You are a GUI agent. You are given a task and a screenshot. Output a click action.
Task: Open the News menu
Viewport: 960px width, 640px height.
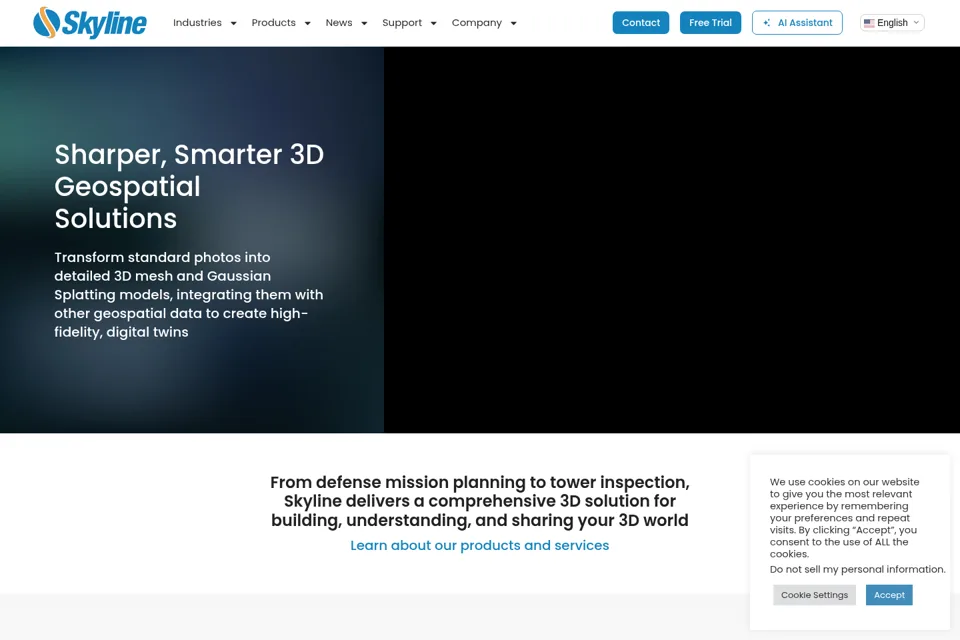[339, 23]
